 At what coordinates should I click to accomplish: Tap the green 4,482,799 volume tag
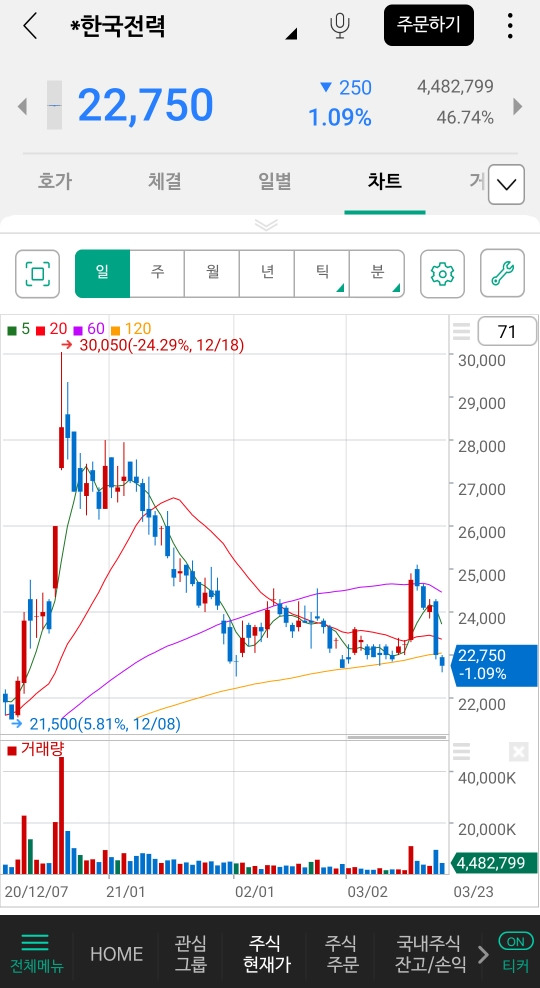point(493,862)
